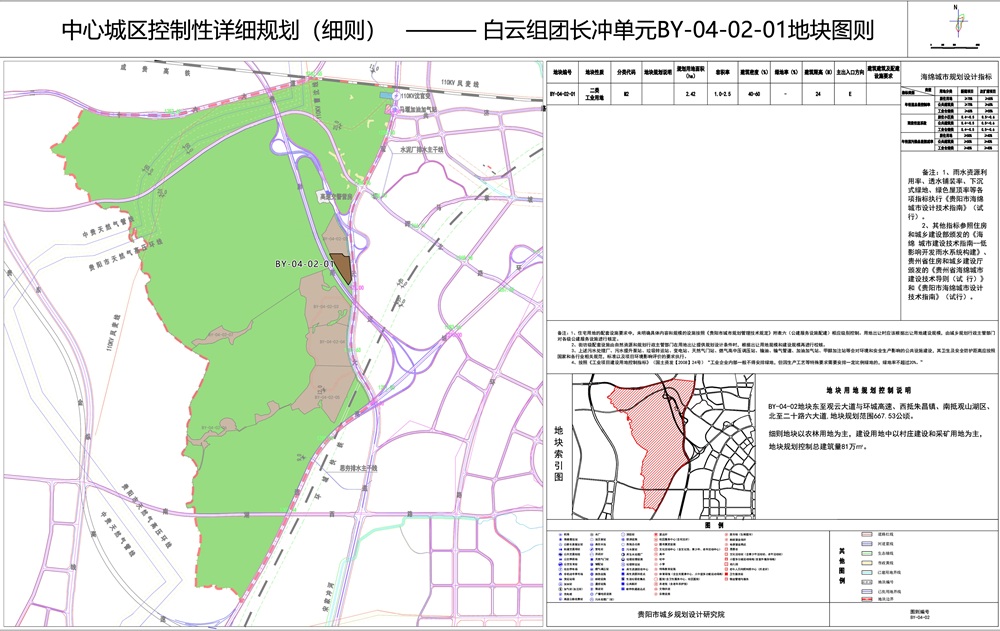Click the vertical 其他图例 label
1000x631 pixels.
pyautogui.click(x=842, y=566)
